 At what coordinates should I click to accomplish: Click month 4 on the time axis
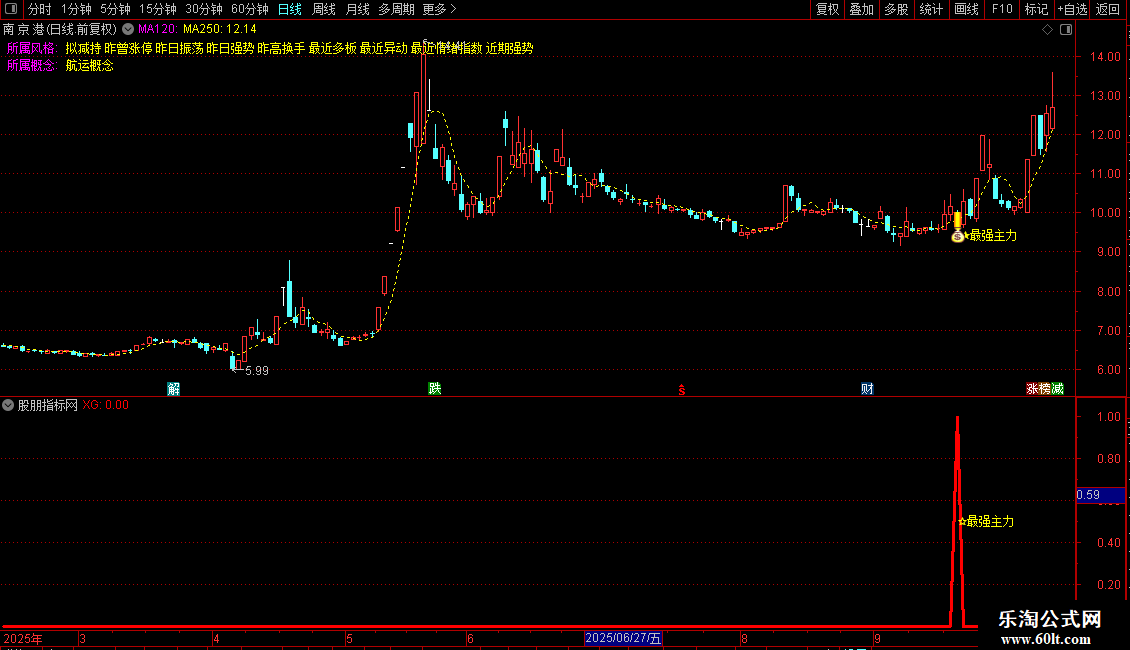tap(216, 639)
